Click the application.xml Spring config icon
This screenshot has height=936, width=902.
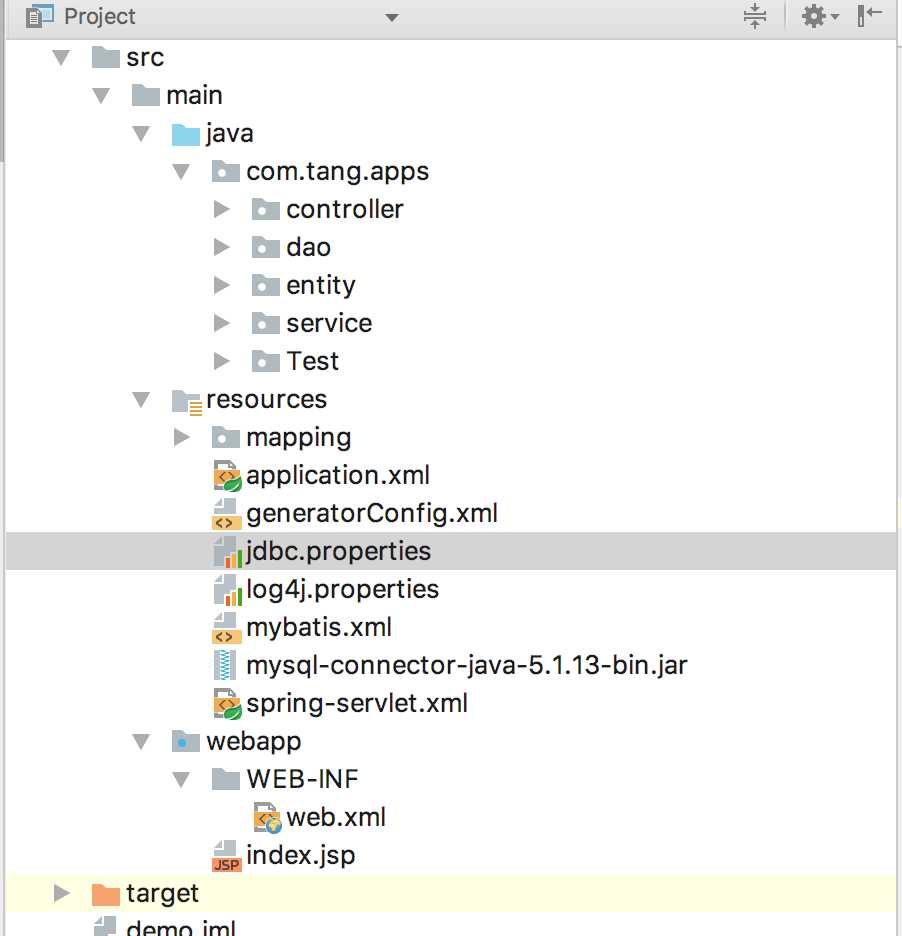coord(227,476)
